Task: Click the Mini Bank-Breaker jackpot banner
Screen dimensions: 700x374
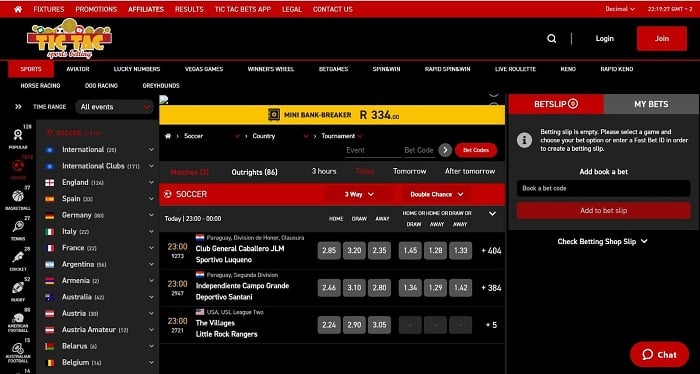Action: pos(332,115)
